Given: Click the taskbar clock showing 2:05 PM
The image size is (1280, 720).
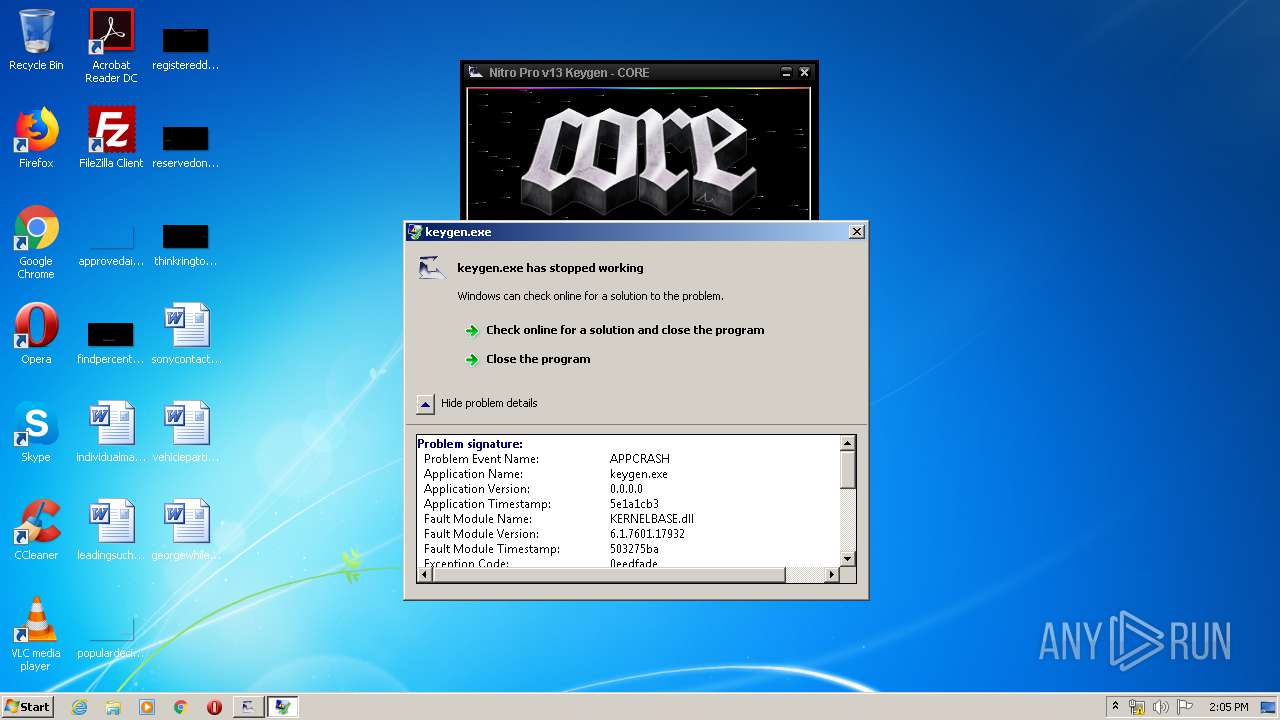Looking at the screenshot, I should [x=1229, y=707].
